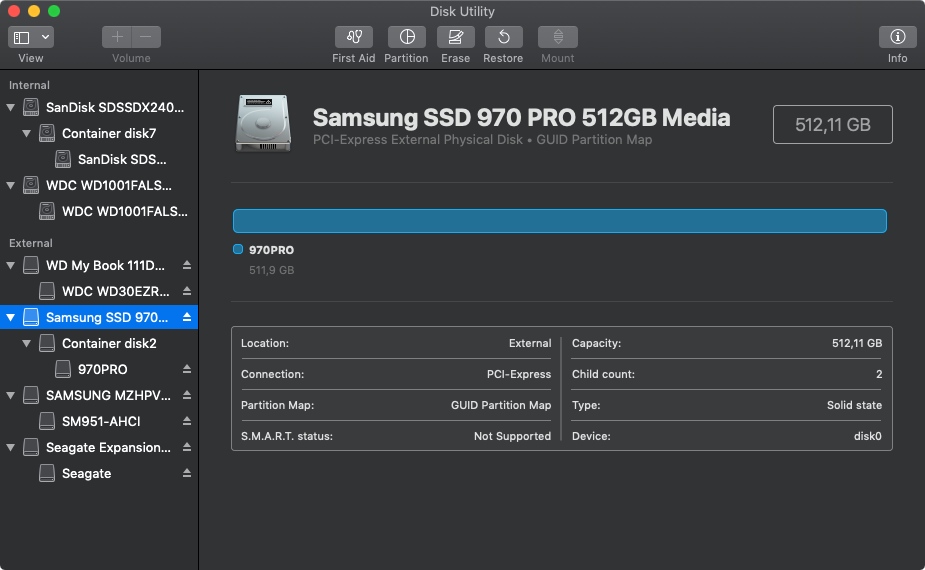This screenshot has height=570, width=925.
Task: Eject the SAMSUNG MZHPV disk
Action: 186,395
